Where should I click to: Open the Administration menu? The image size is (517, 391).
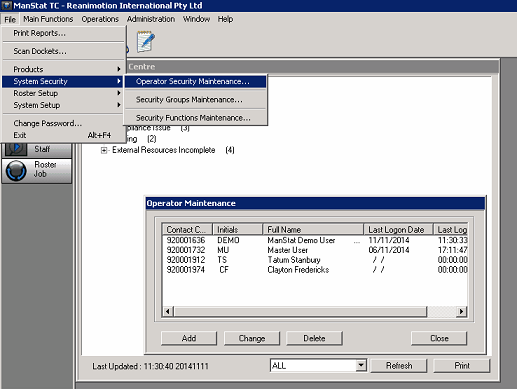[x=151, y=19]
